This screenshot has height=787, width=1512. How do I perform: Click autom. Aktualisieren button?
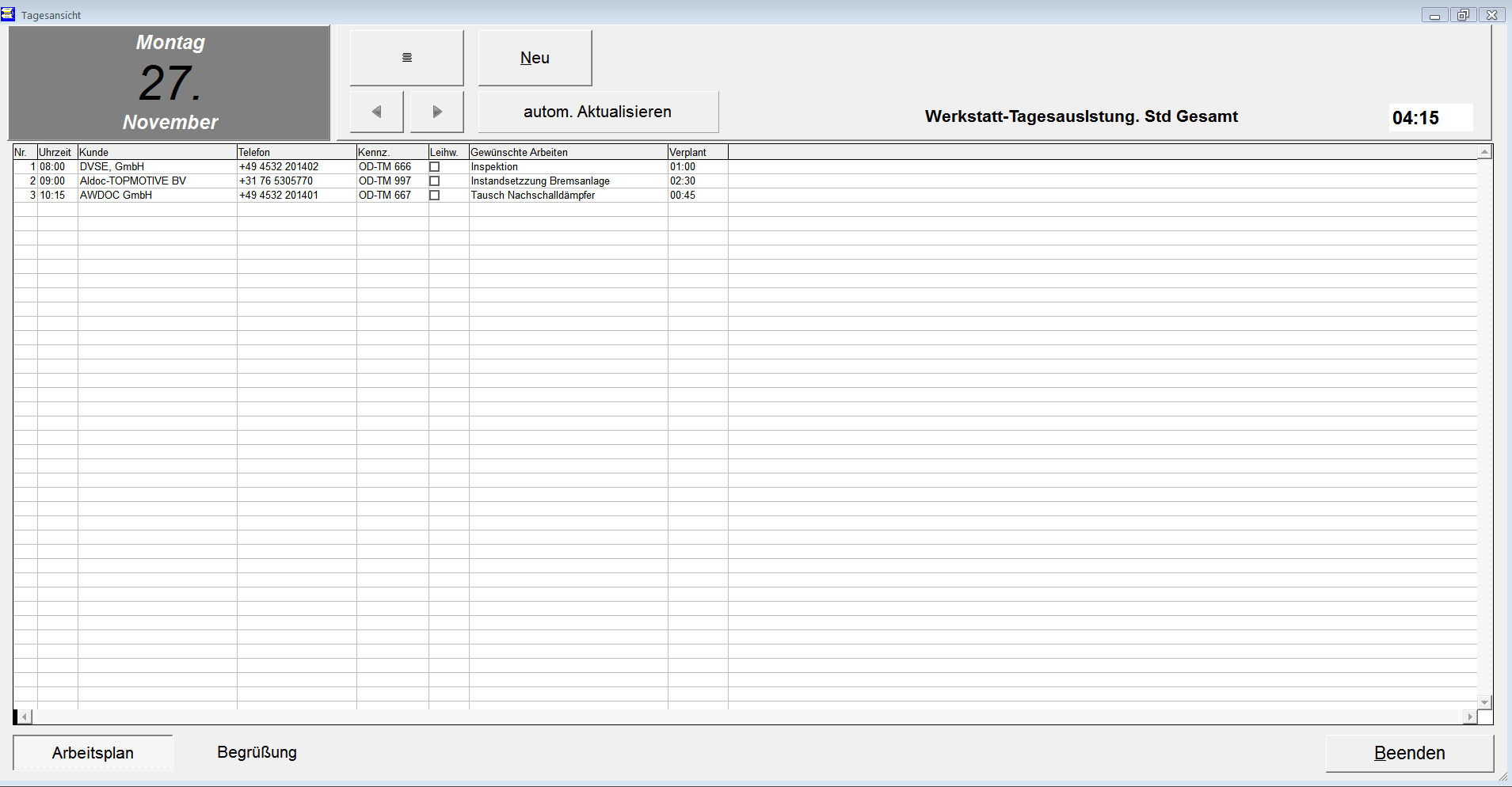[598, 112]
